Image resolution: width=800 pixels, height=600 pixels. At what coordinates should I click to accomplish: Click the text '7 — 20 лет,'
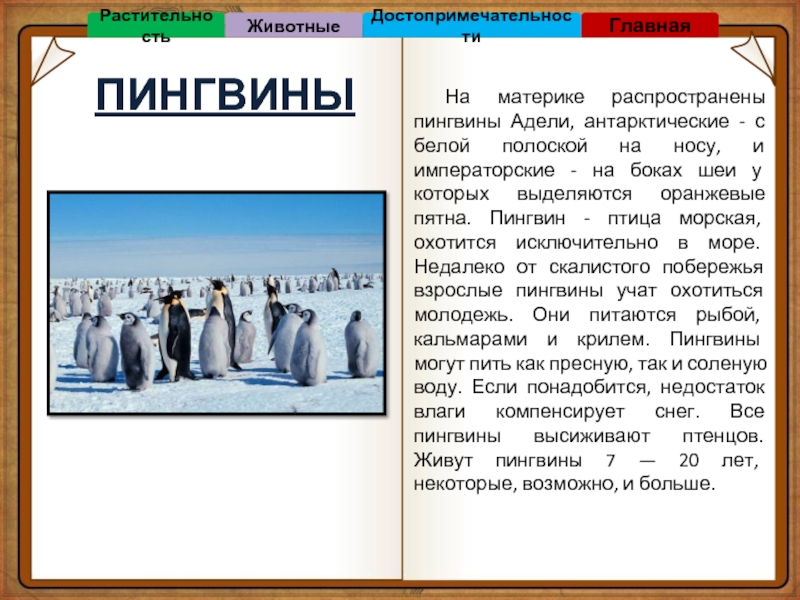click(682, 460)
